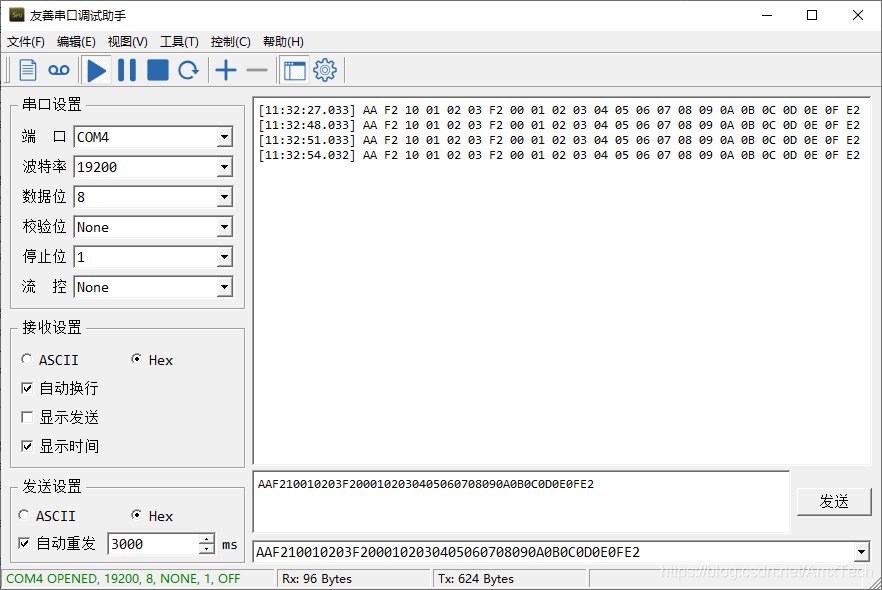Close the application window
The height and width of the screenshot is (590, 882).
point(858,15)
